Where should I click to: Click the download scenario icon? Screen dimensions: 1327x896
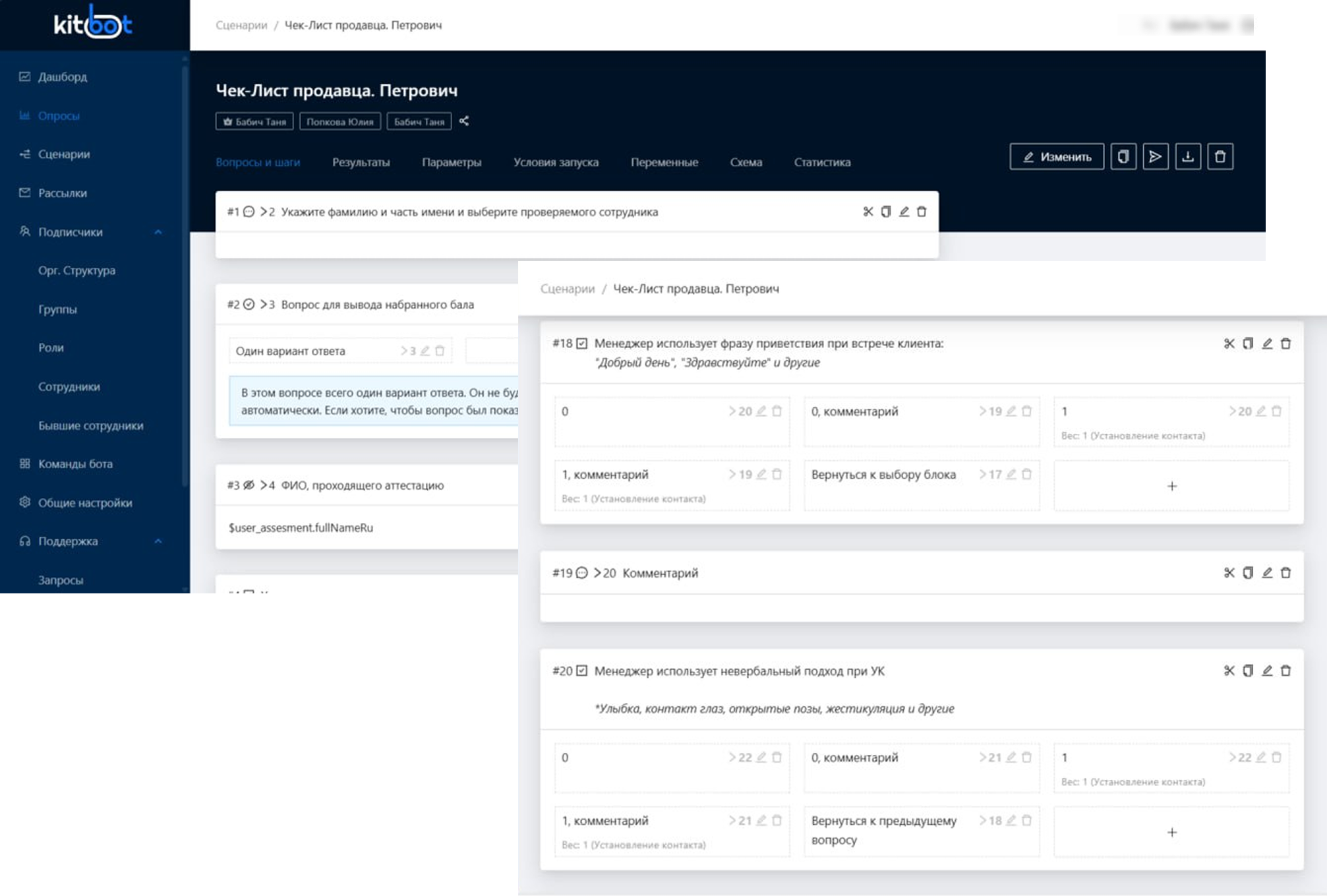click(1187, 157)
